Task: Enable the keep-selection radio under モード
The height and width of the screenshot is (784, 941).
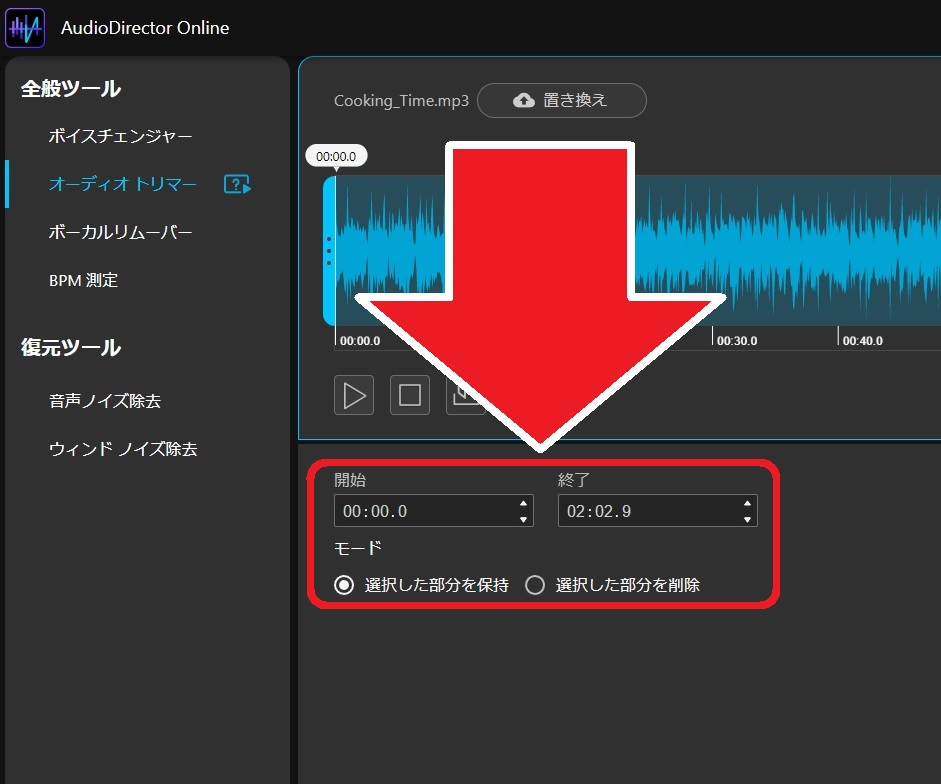Action: coord(345,585)
